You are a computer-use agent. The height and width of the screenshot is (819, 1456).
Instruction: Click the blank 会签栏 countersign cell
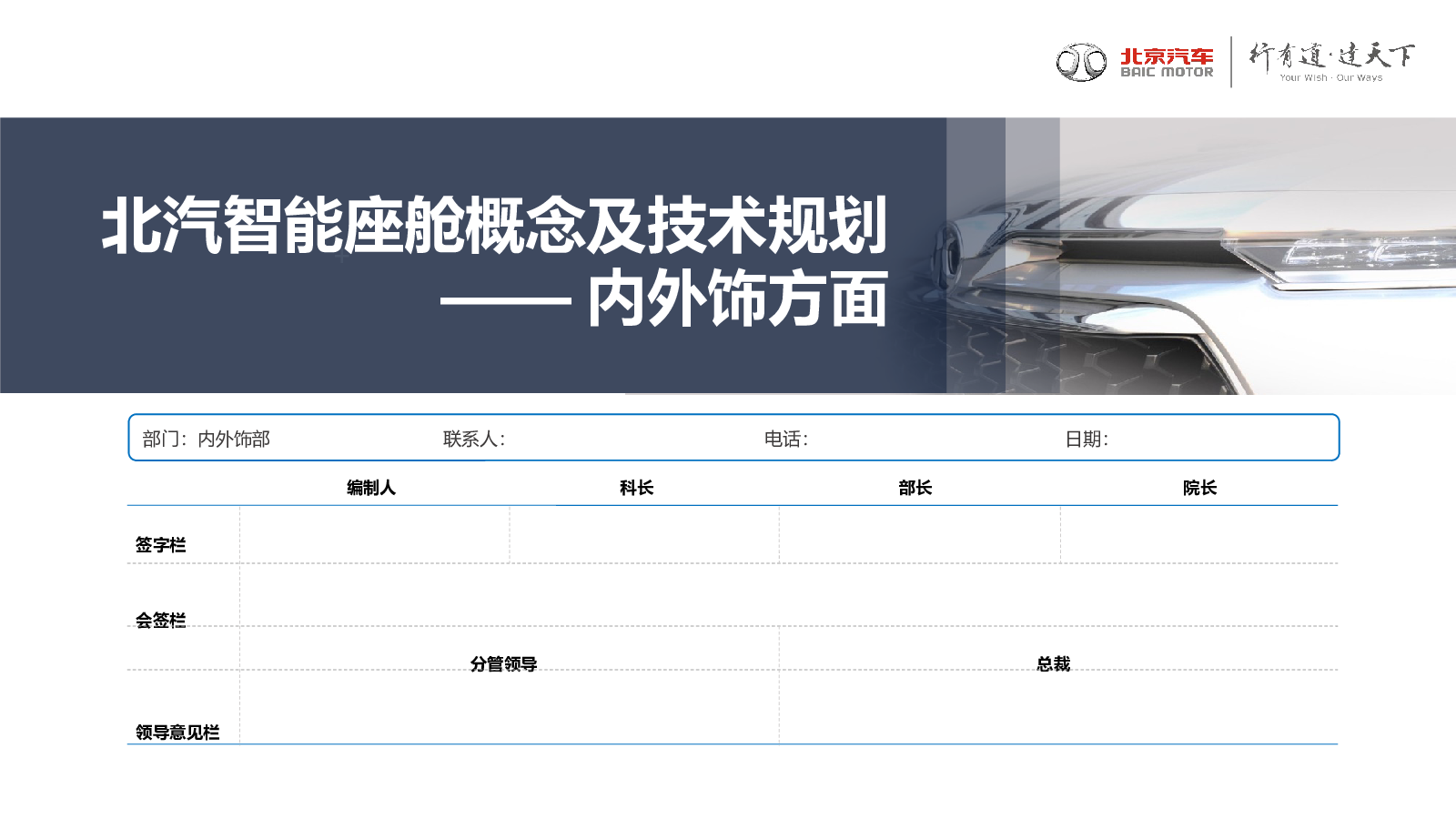789,594
